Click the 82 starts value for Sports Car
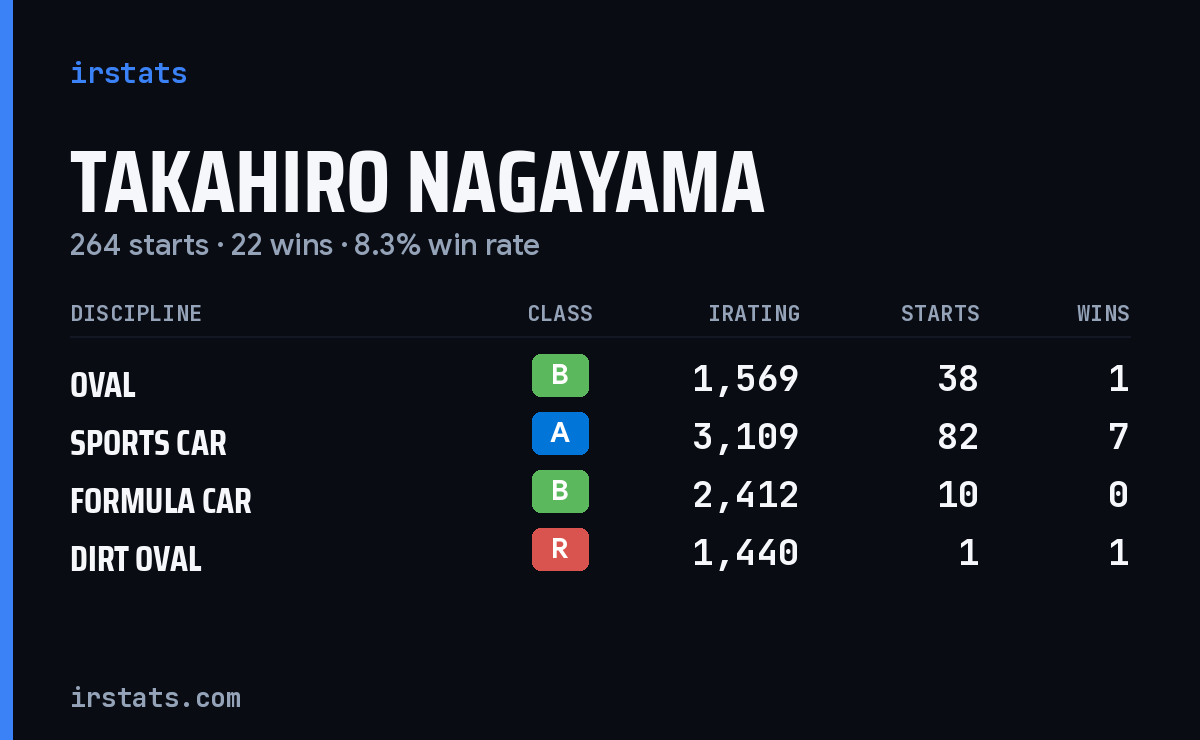This screenshot has height=740, width=1200. [x=958, y=437]
